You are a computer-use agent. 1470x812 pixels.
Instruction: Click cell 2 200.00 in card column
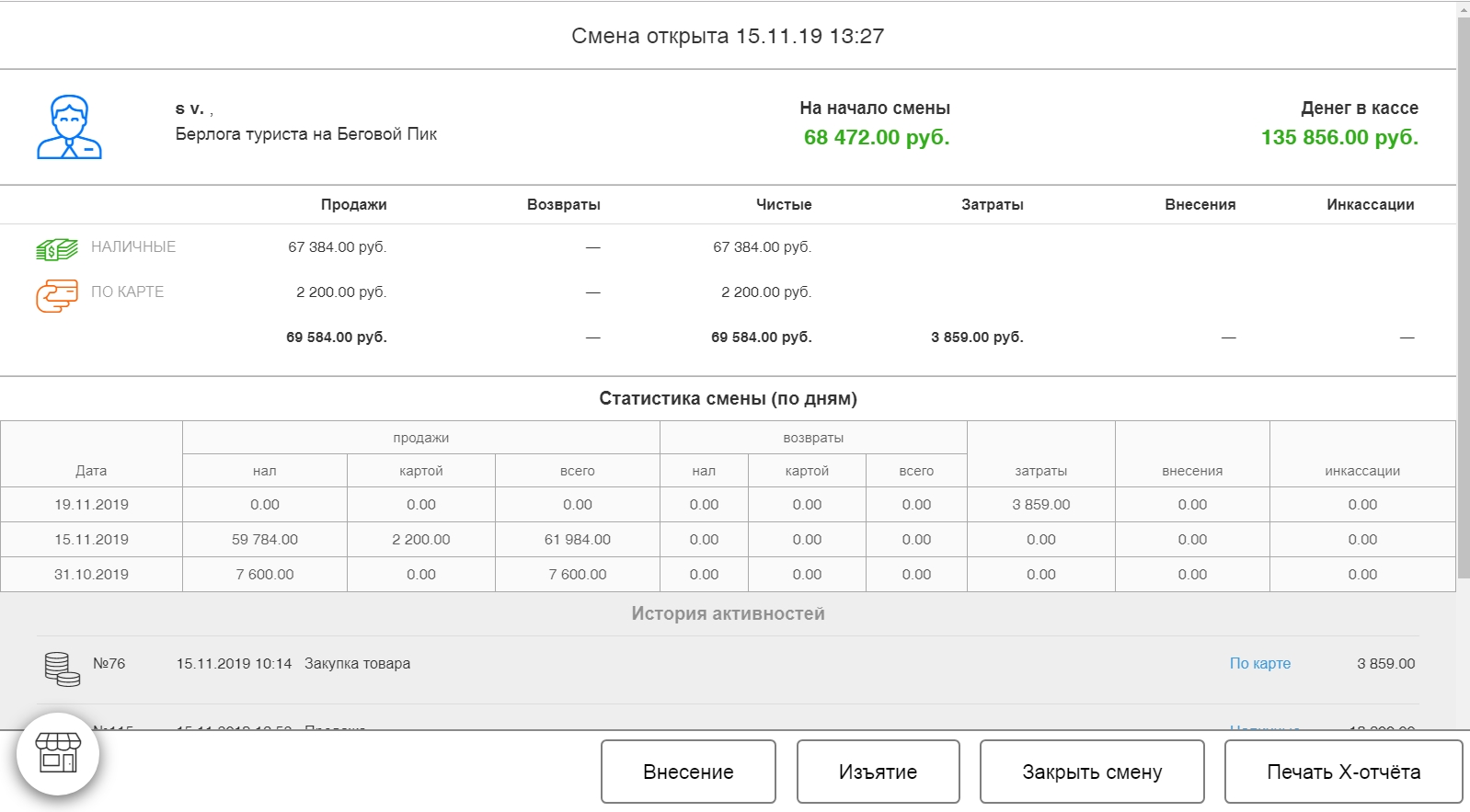[421, 539]
